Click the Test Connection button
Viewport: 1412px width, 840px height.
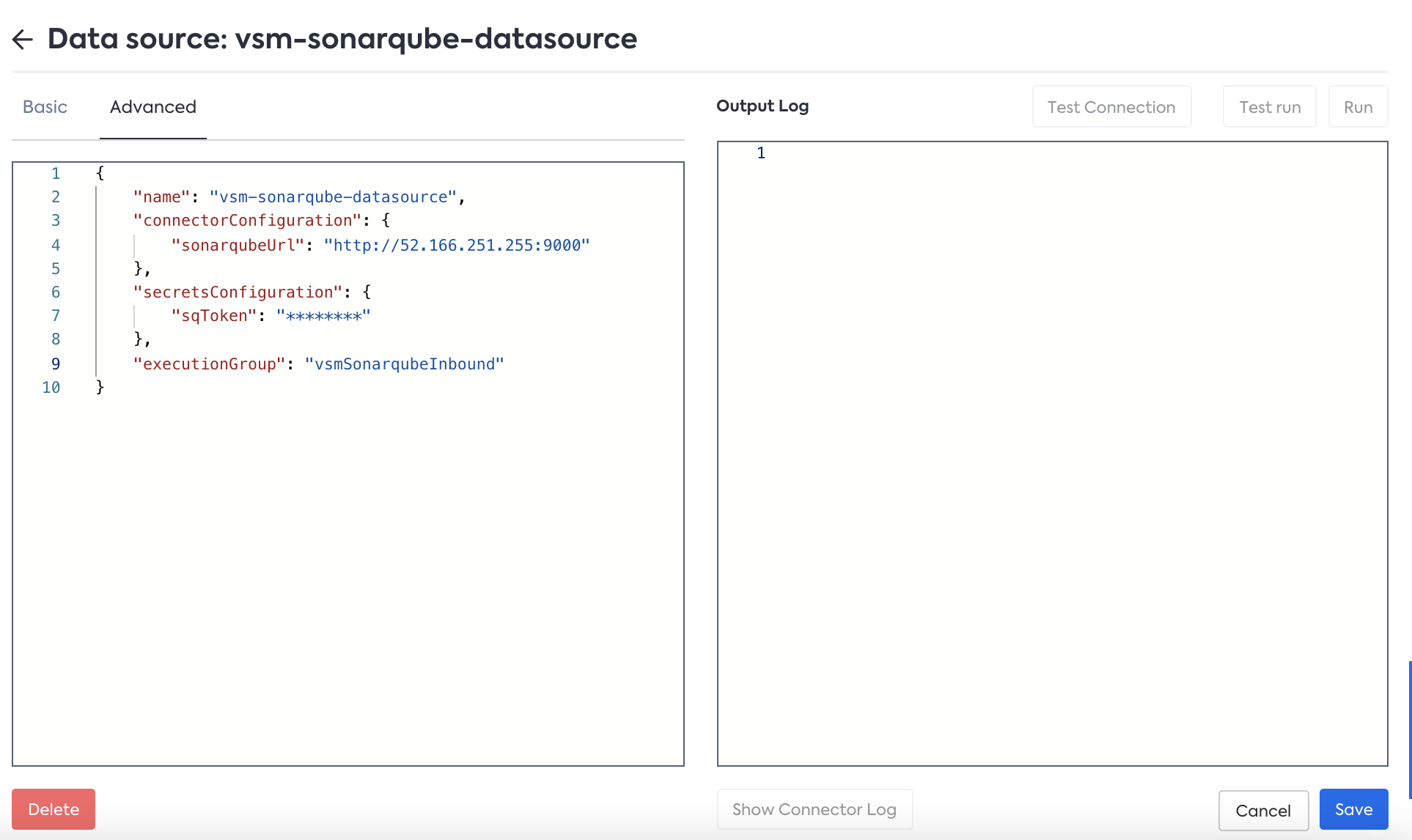pyautogui.click(x=1111, y=107)
